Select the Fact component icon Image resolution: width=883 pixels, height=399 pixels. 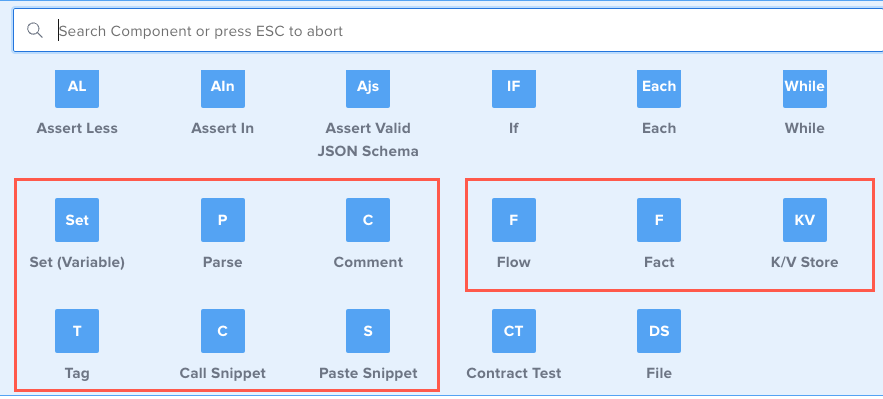click(x=659, y=220)
